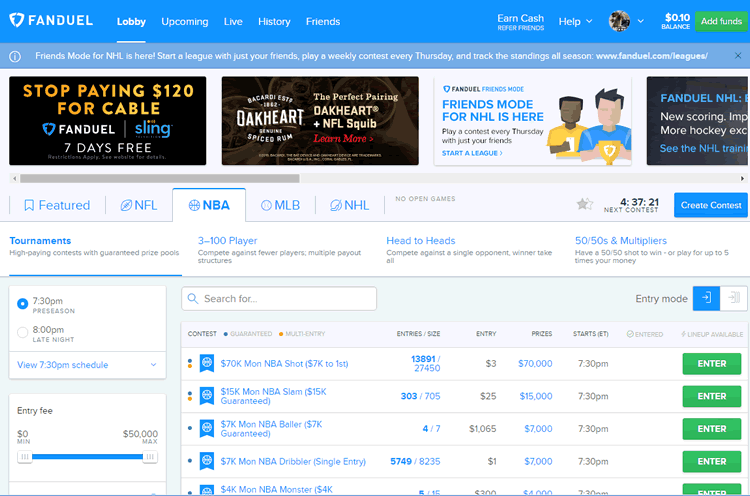Switch to the MLB tab
Image resolution: width=750 pixels, height=496 pixels.
tap(280, 205)
